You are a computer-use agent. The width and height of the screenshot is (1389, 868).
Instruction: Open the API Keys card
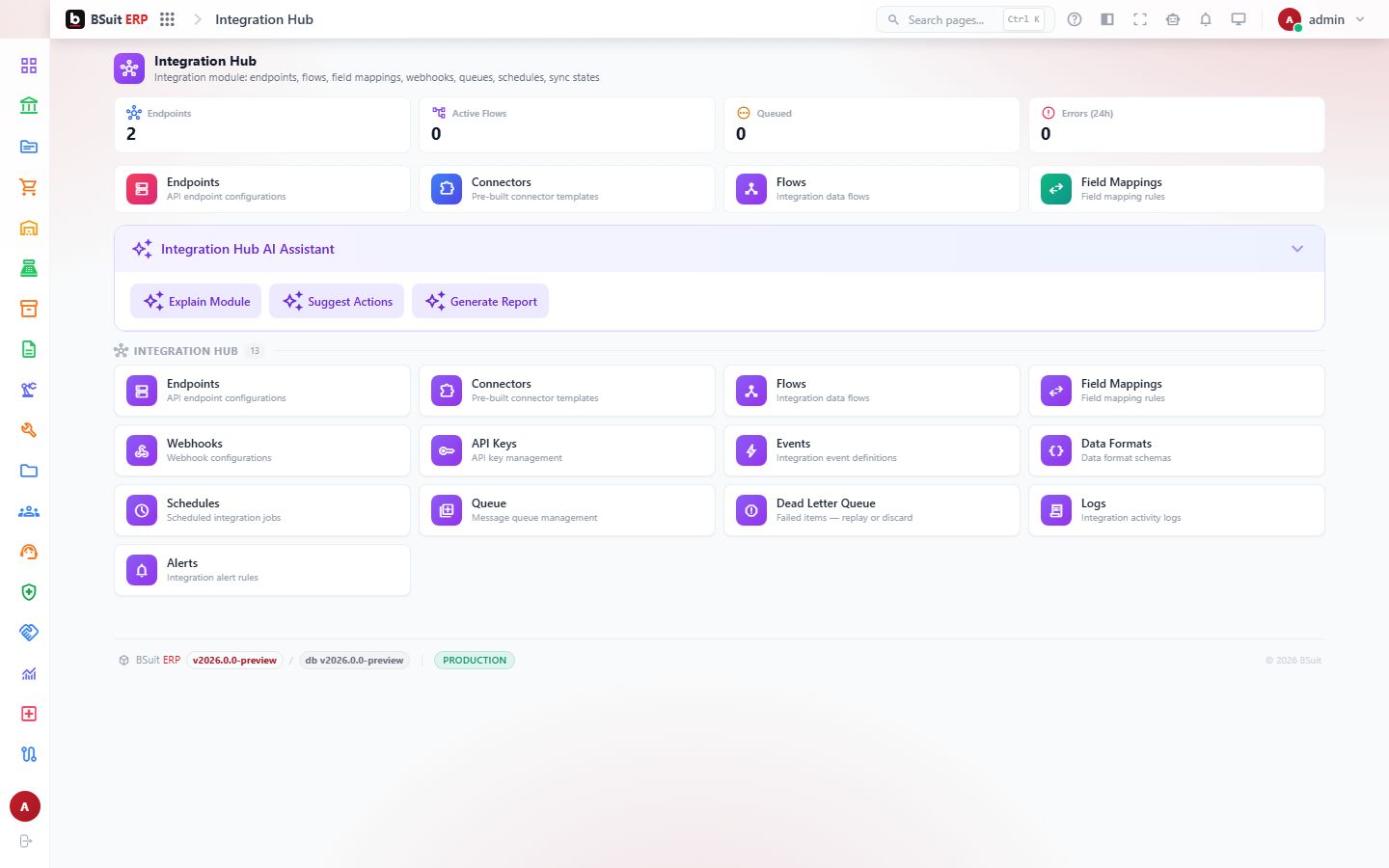pos(567,450)
